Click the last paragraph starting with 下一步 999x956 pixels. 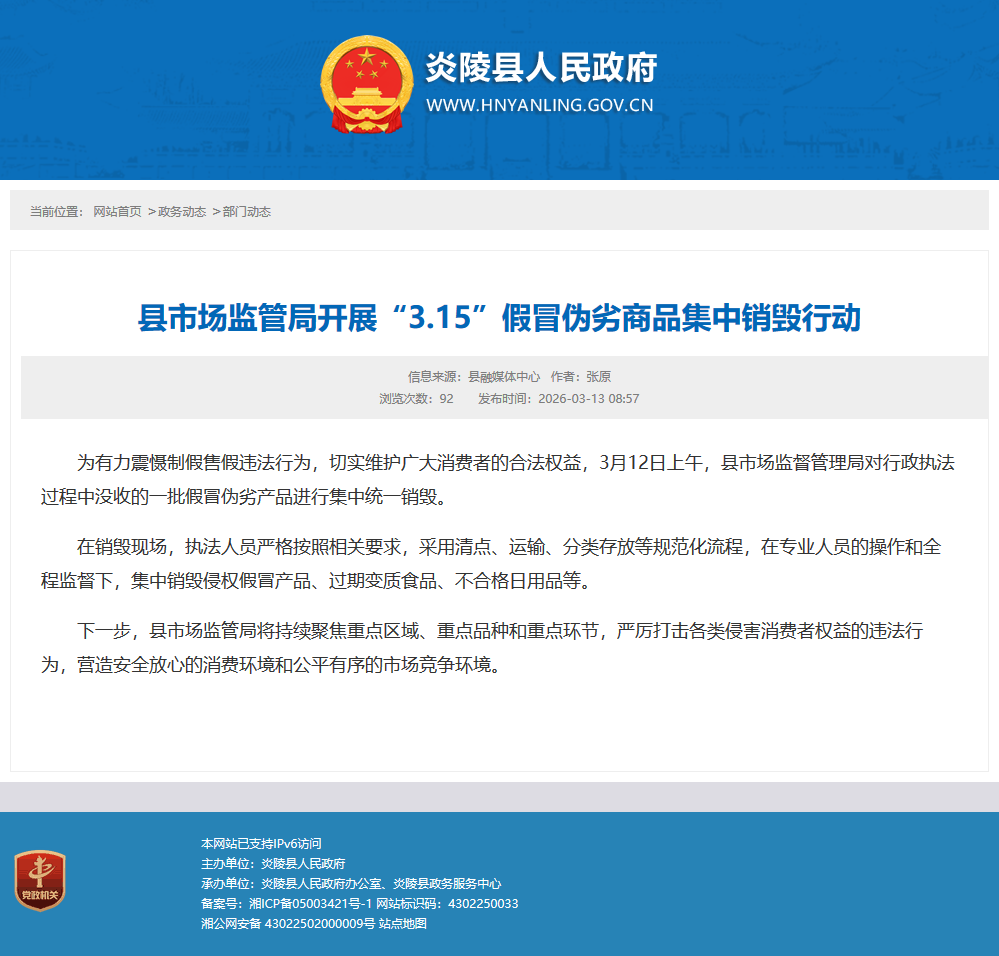click(499, 647)
